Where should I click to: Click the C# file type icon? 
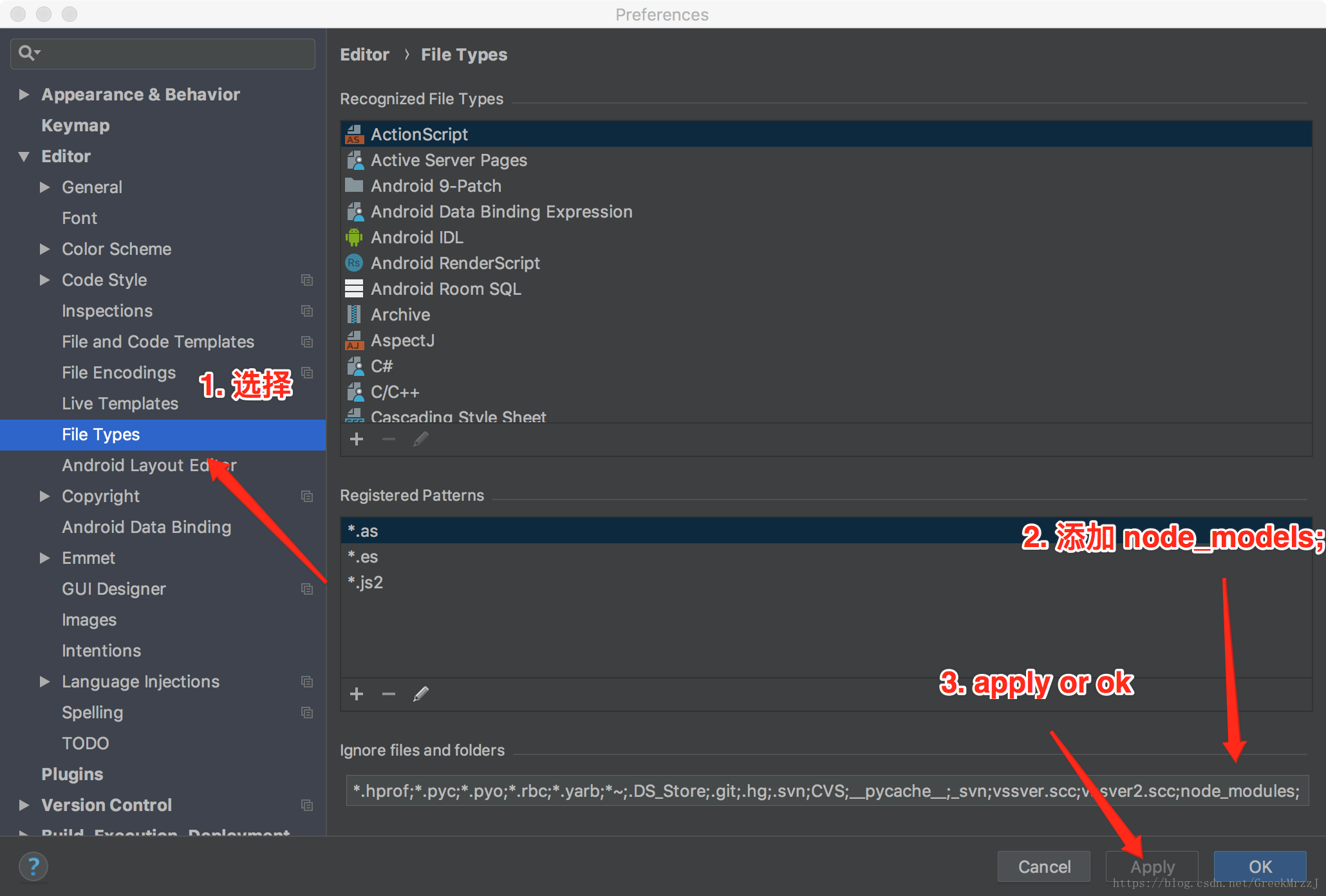(355, 367)
